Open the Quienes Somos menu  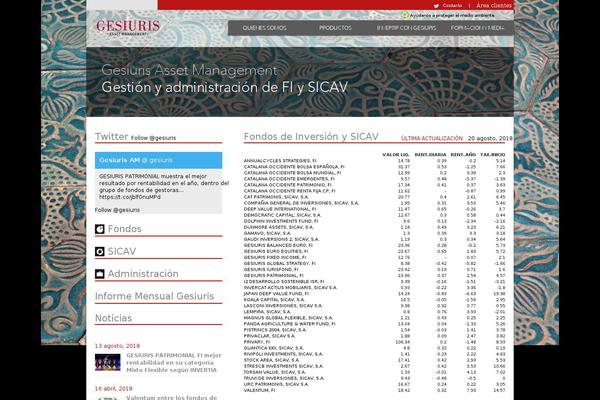(264, 28)
